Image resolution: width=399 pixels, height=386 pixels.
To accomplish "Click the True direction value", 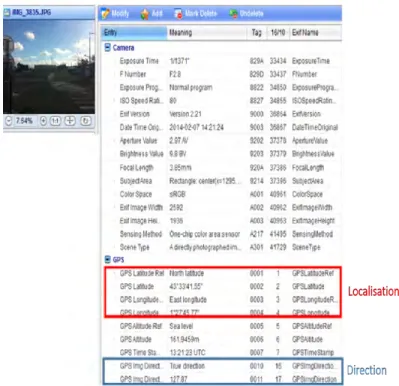I will coord(187,366).
